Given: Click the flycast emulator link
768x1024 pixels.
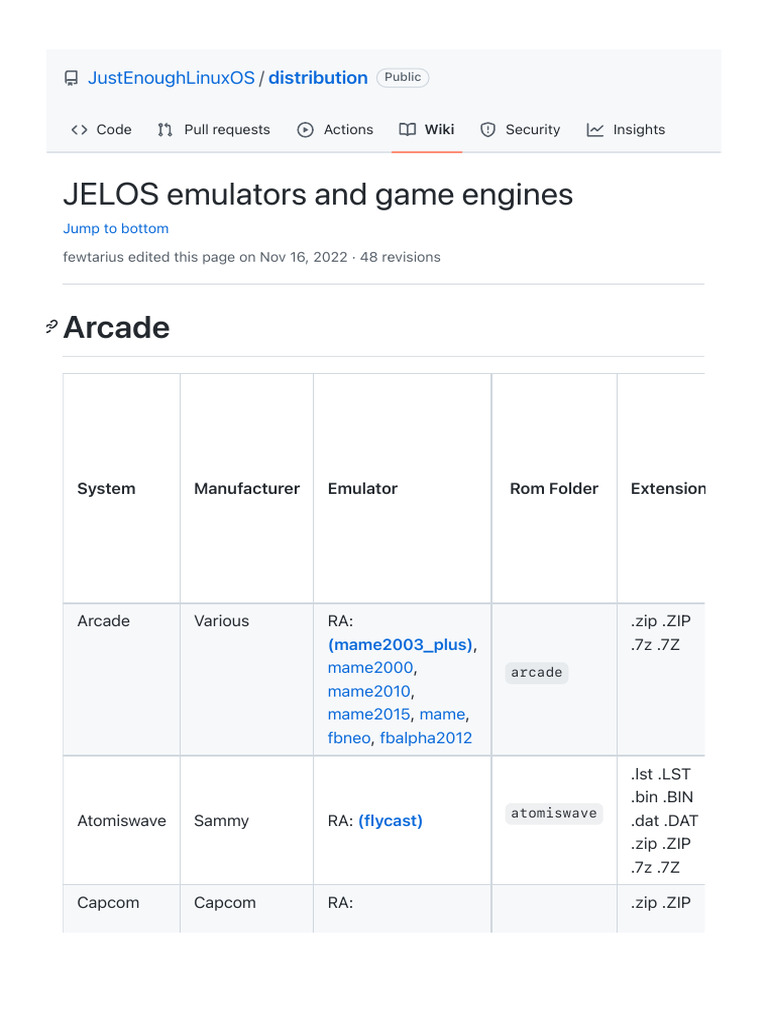Looking at the screenshot, I should 390,821.
